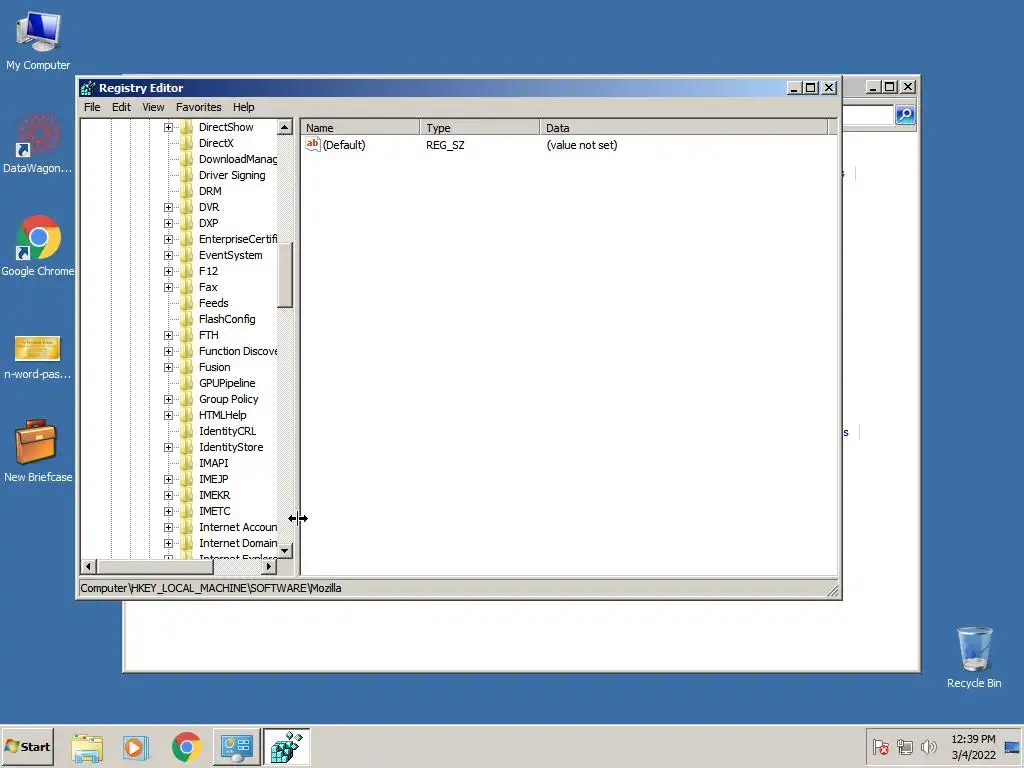The height and width of the screenshot is (768, 1024).
Task: Expand the Fusion key
Action: 168,368
